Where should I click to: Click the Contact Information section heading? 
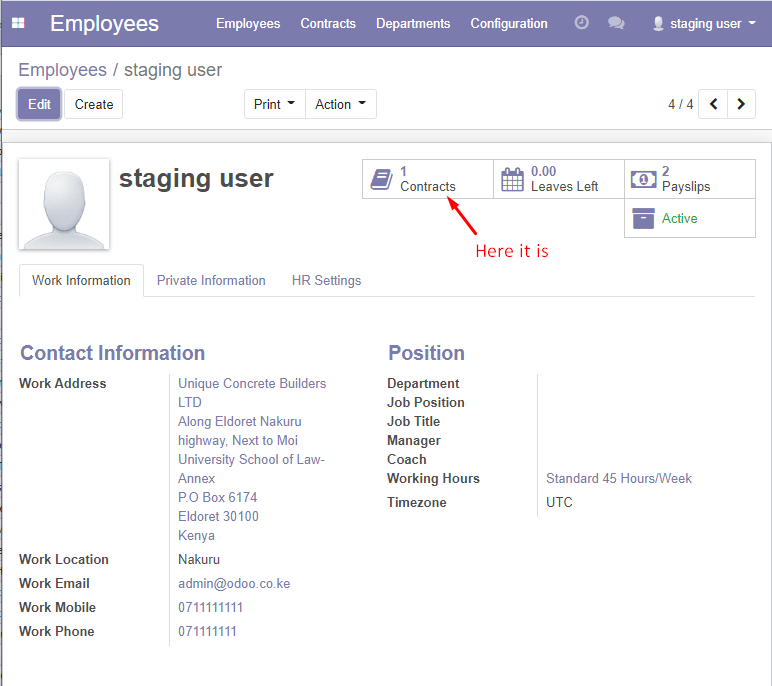(112, 353)
